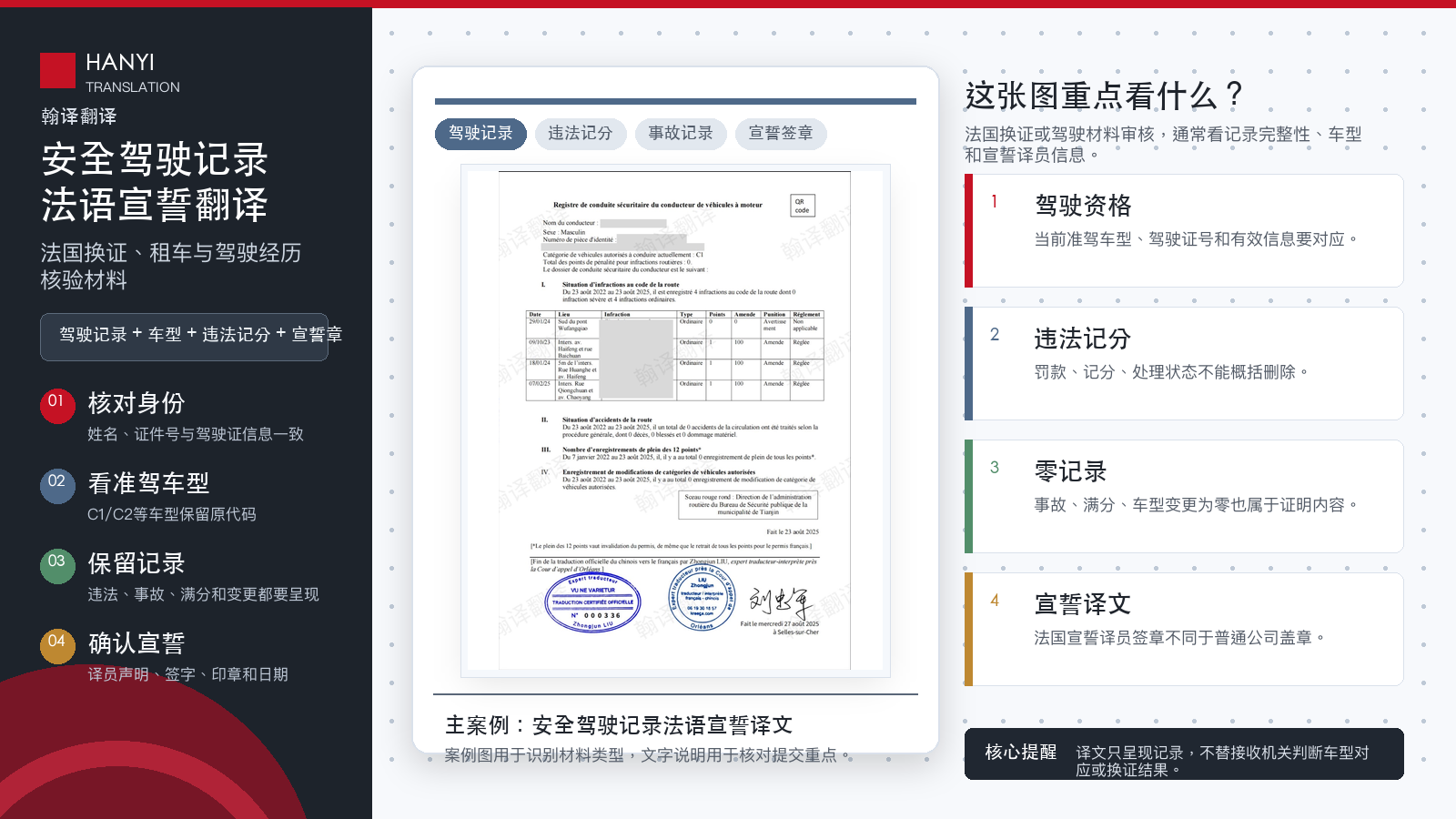This screenshot has height=819, width=1456.
Task: Open the French driving record document thumbnail
Action: pyautogui.click(x=675, y=420)
